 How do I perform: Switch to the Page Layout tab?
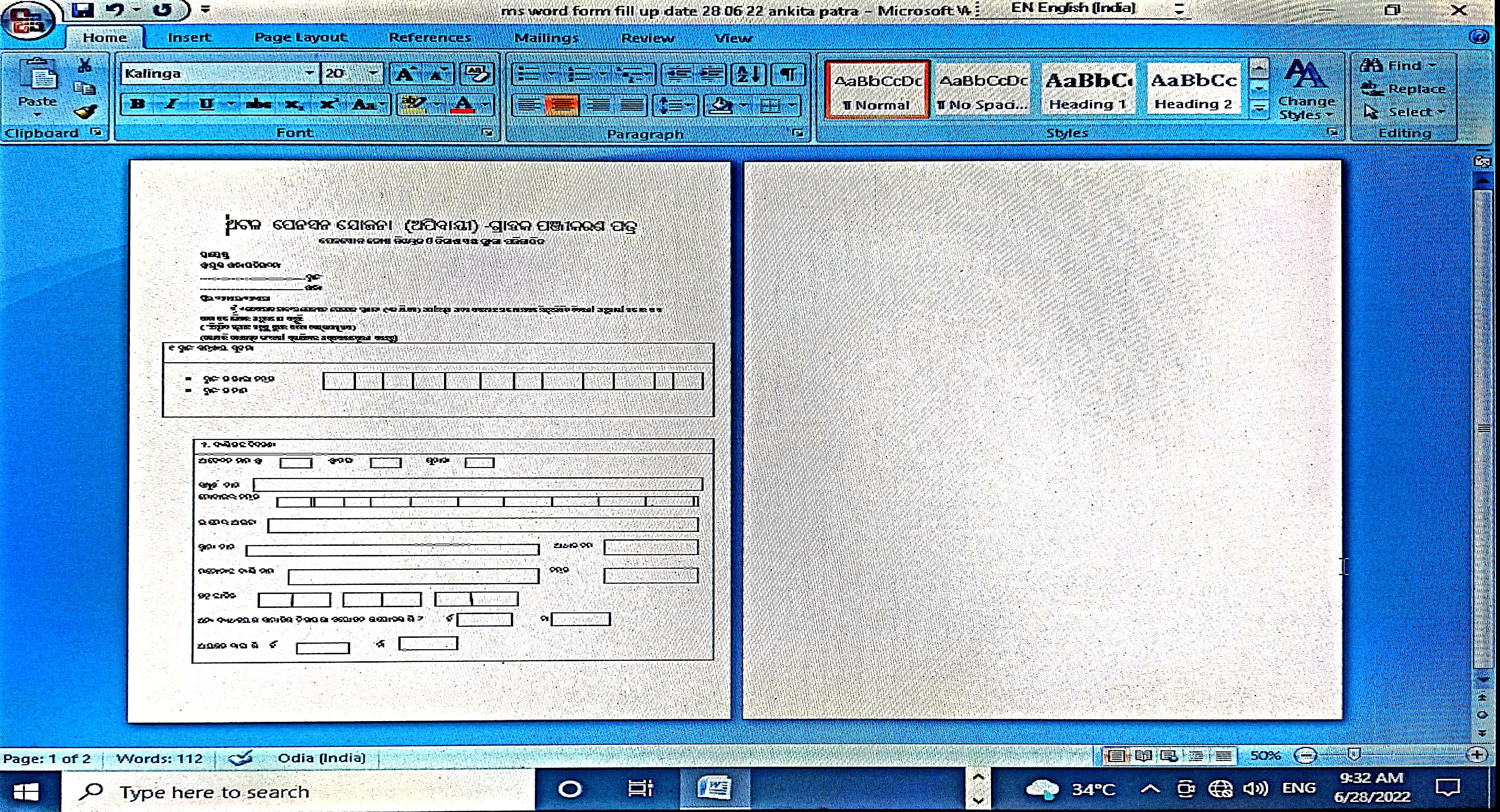click(x=301, y=37)
